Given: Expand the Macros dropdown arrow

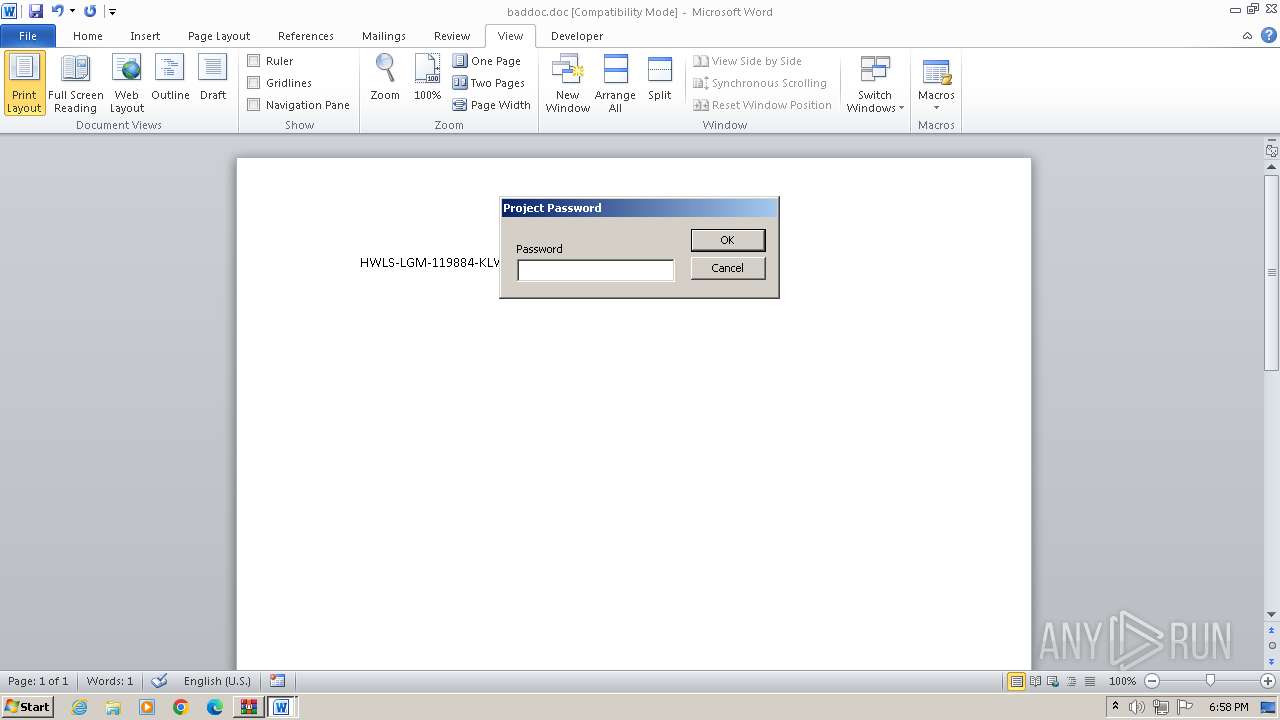Looking at the screenshot, I should [x=936, y=108].
